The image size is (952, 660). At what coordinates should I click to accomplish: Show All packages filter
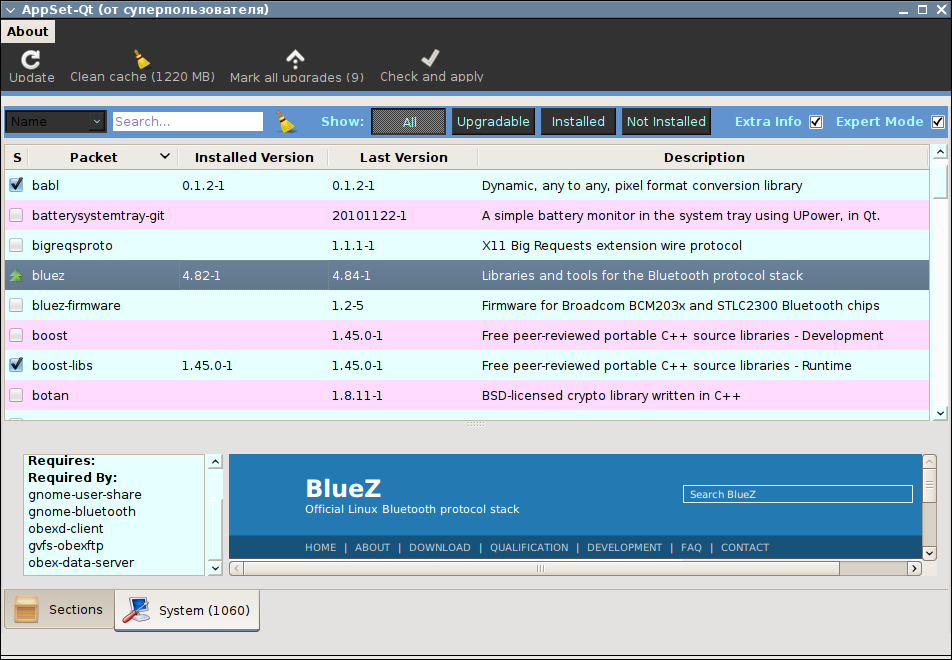click(409, 121)
